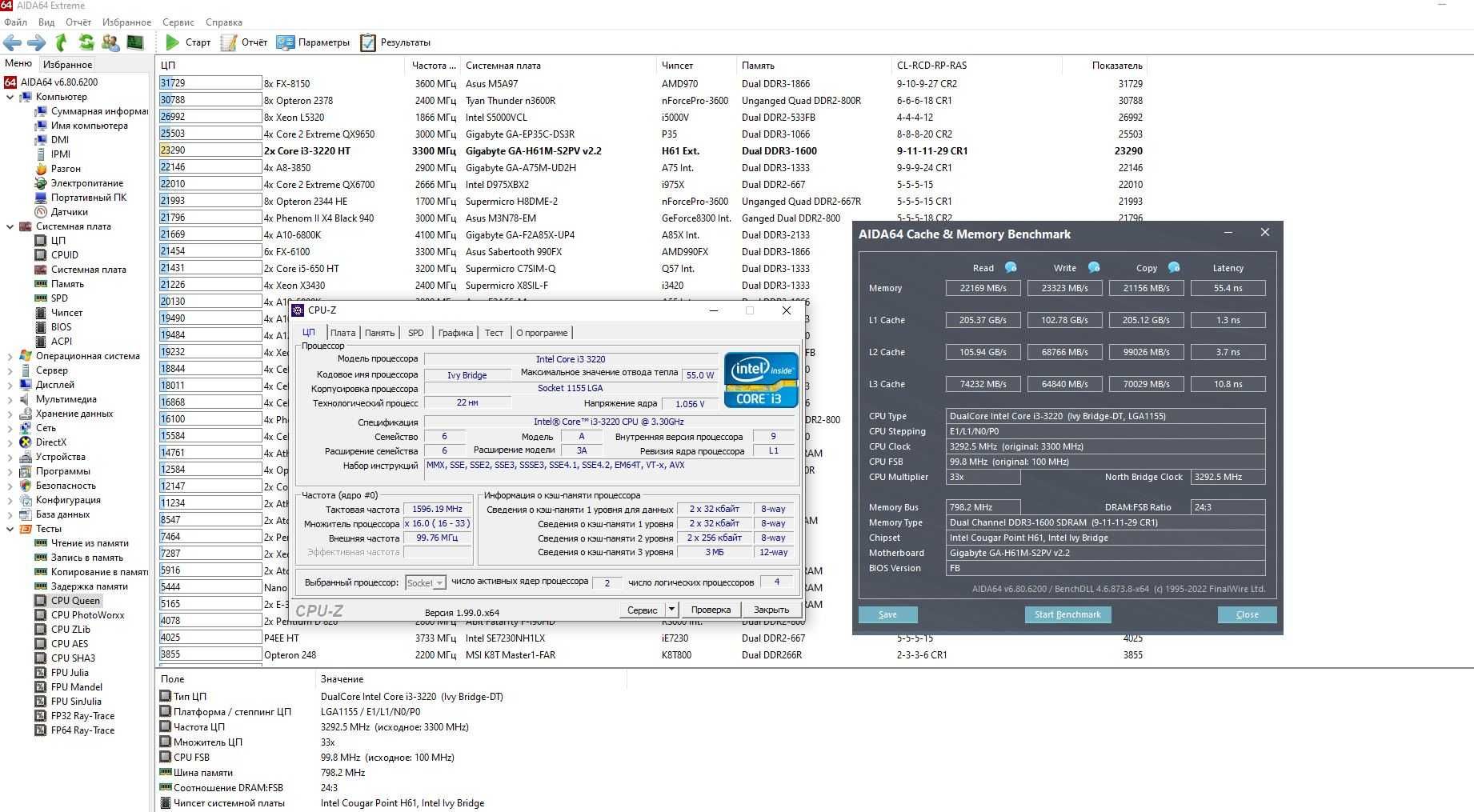The height and width of the screenshot is (812, 1474).
Task: Open the Файл menu
Action: (x=15, y=22)
